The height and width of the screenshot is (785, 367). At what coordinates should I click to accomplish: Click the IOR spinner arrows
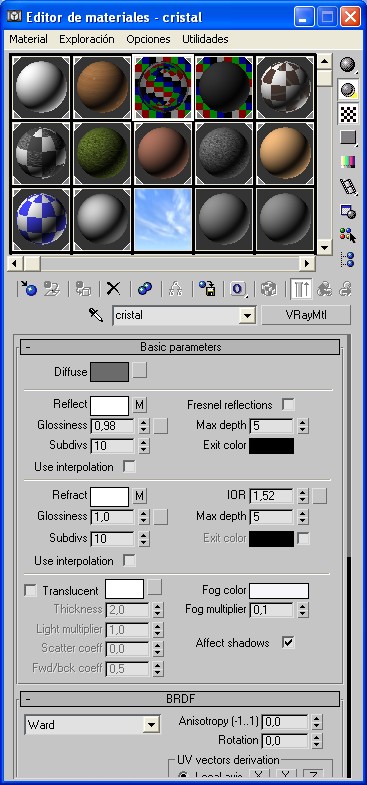(x=302, y=496)
